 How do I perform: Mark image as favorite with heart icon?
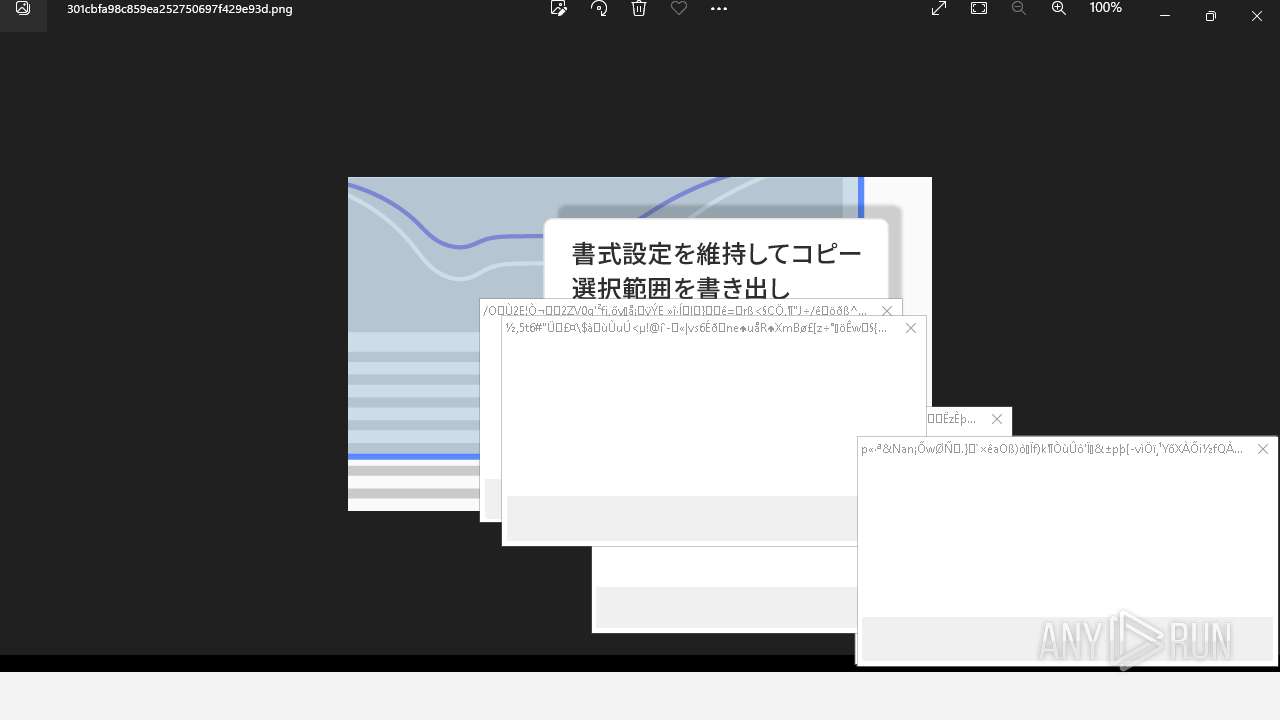679,9
